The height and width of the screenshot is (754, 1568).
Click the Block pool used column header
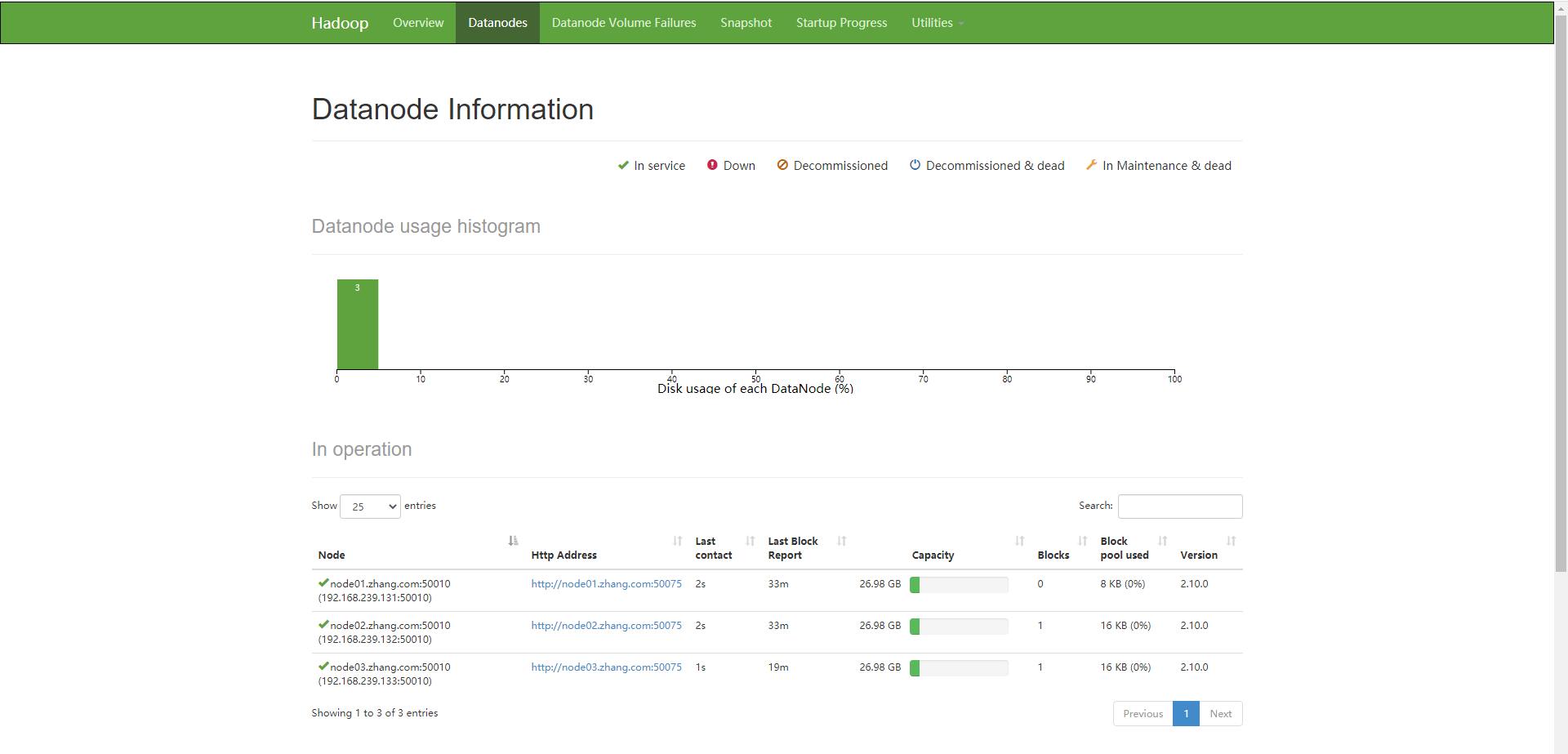[1124, 548]
